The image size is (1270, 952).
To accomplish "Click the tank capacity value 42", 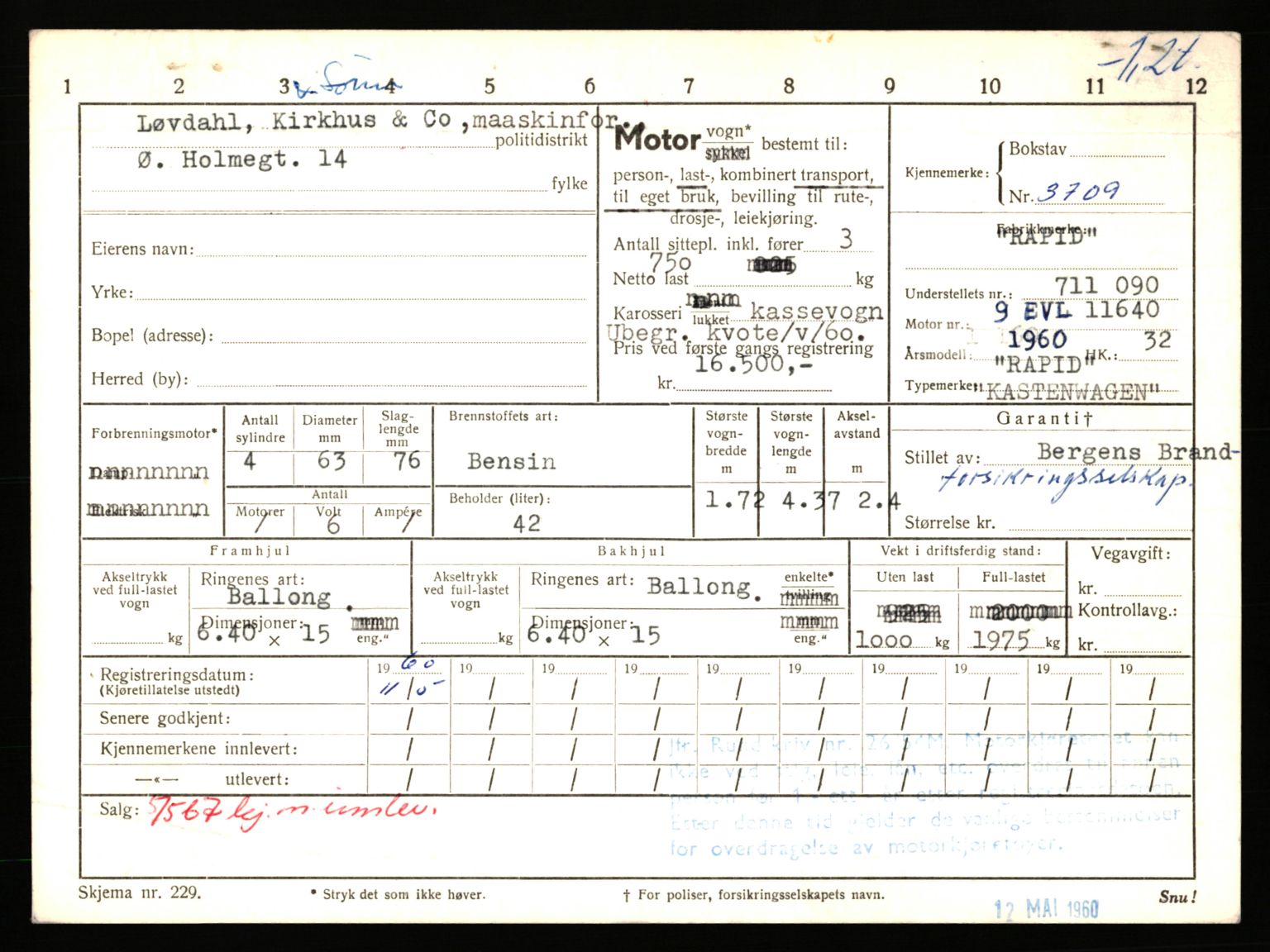I will [x=526, y=523].
